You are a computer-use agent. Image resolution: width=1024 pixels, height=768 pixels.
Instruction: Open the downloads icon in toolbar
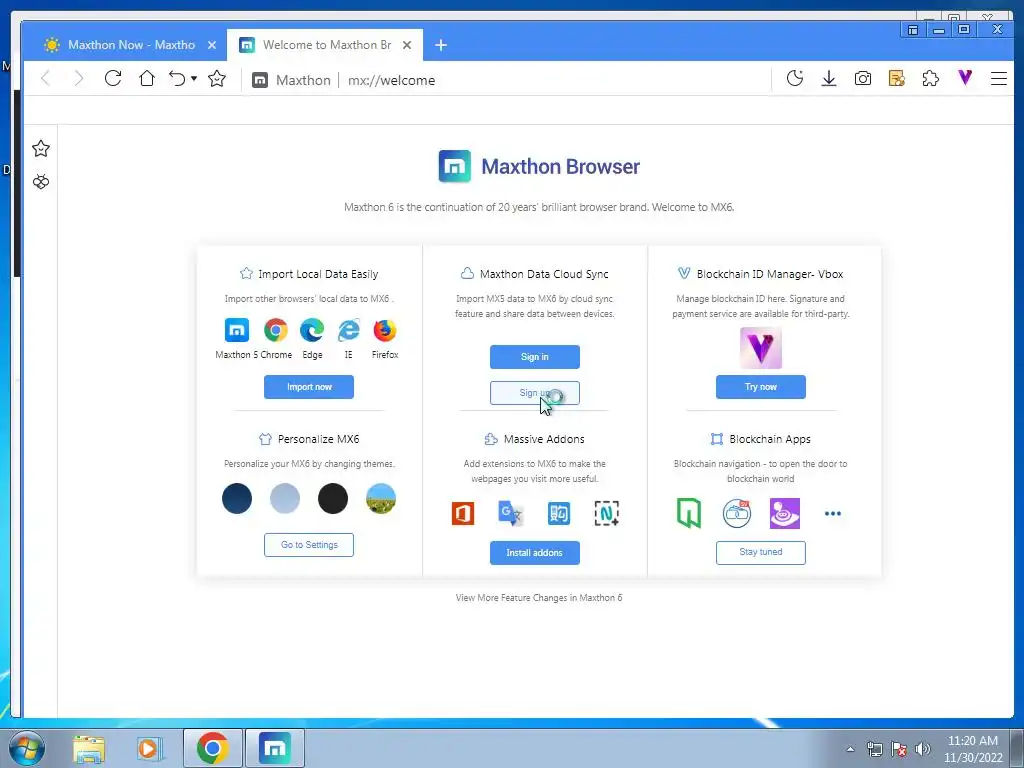point(829,79)
